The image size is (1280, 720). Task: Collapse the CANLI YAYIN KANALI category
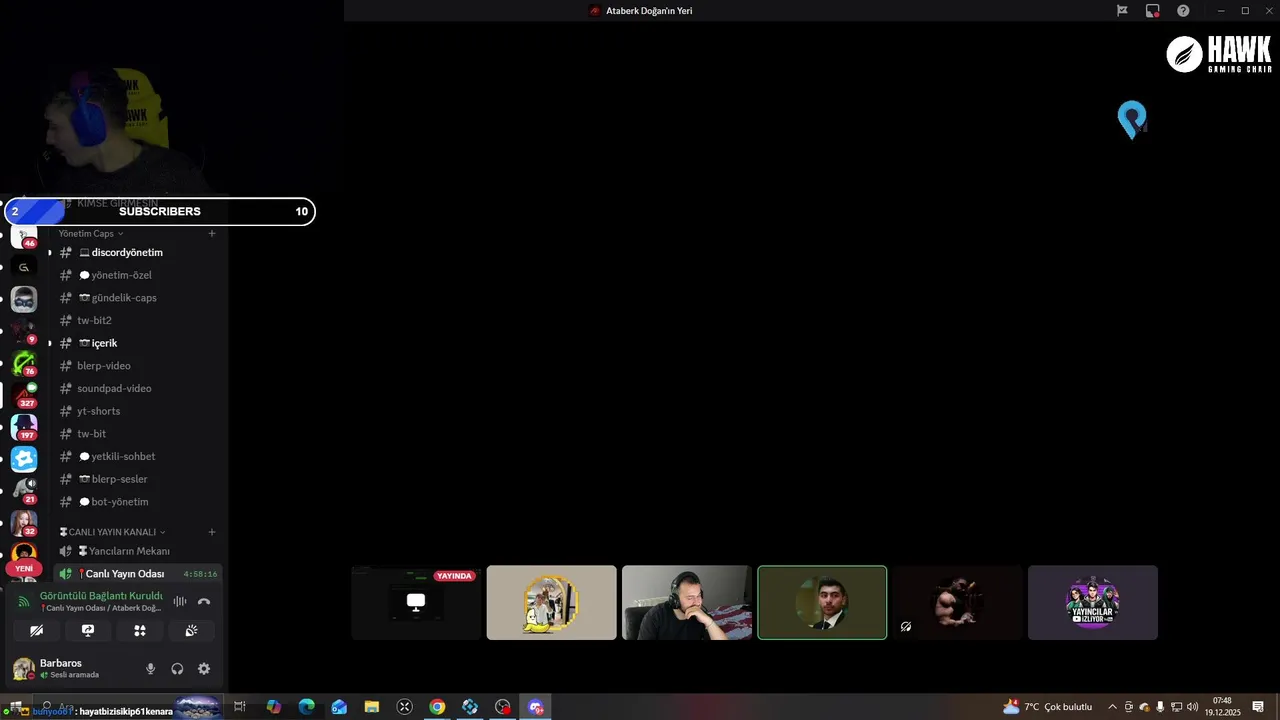coord(113,532)
